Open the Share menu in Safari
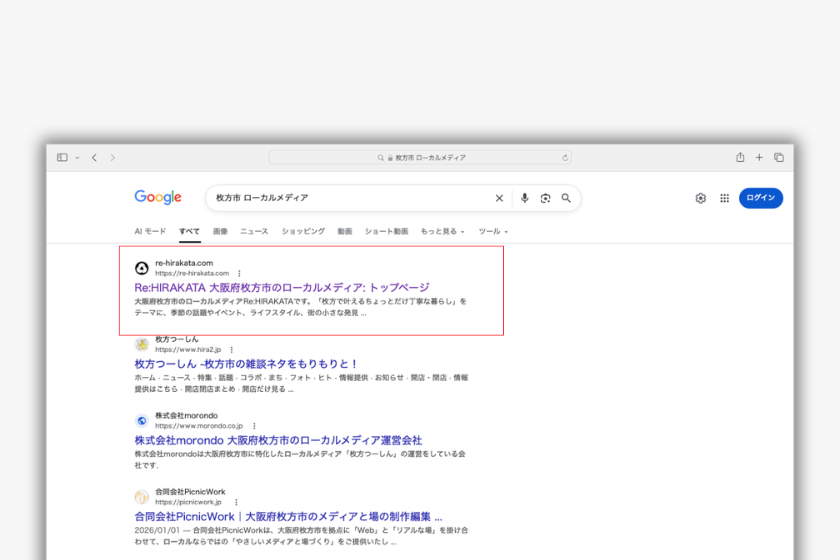The width and height of the screenshot is (840, 560). coord(740,157)
